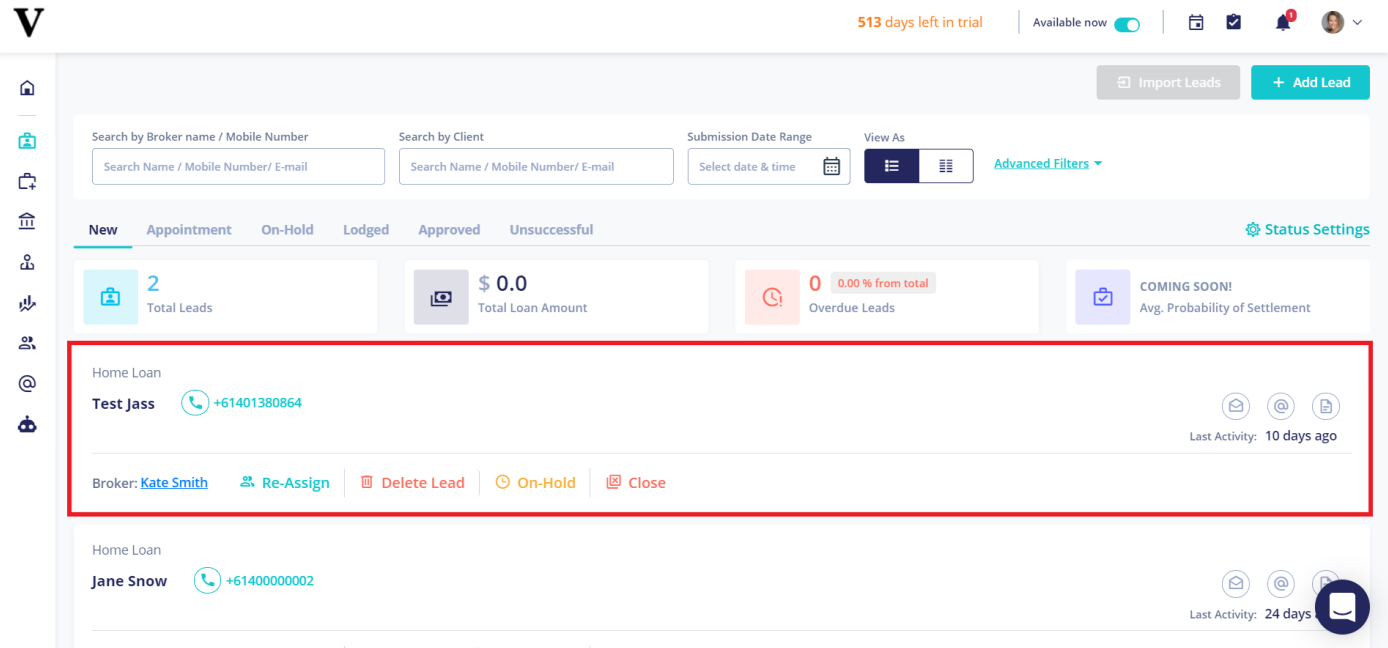1388x648 pixels.
Task: Open the calendar icon in top bar
Action: (1196, 22)
